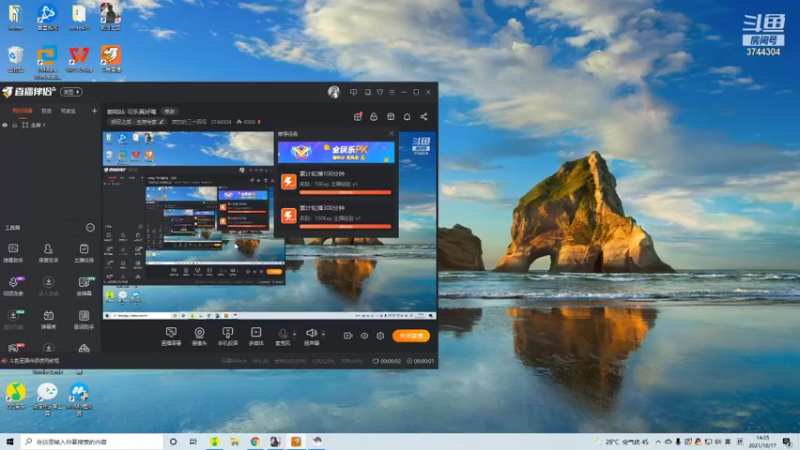This screenshot has height=450, width=800.
Task: Click the plugin usage notice in status bar
Action: pos(31,361)
